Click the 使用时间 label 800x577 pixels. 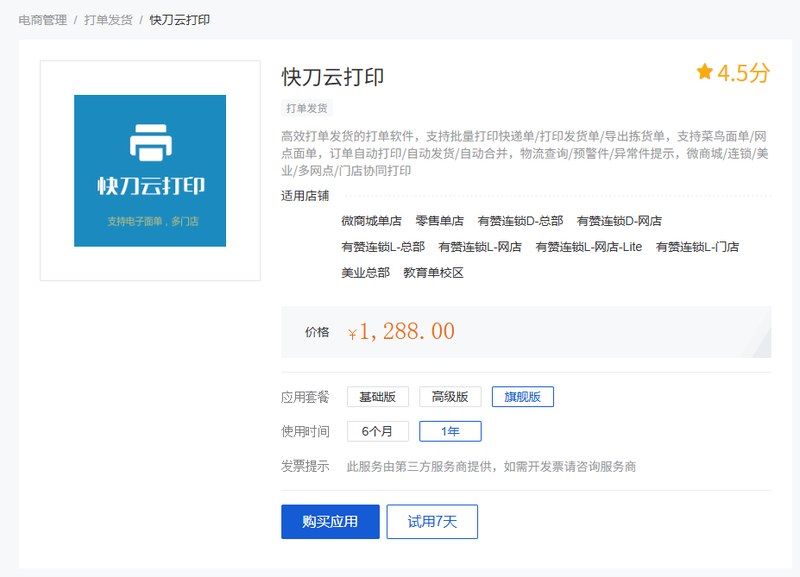click(x=305, y=432)
